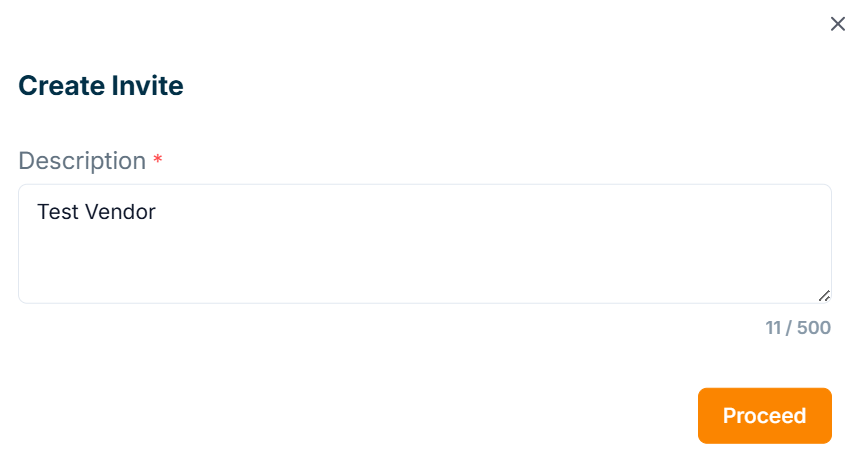Screen dimensions: 860x460
Task: Submit the invite with the orange Proceed button
Action: [764, 416]
